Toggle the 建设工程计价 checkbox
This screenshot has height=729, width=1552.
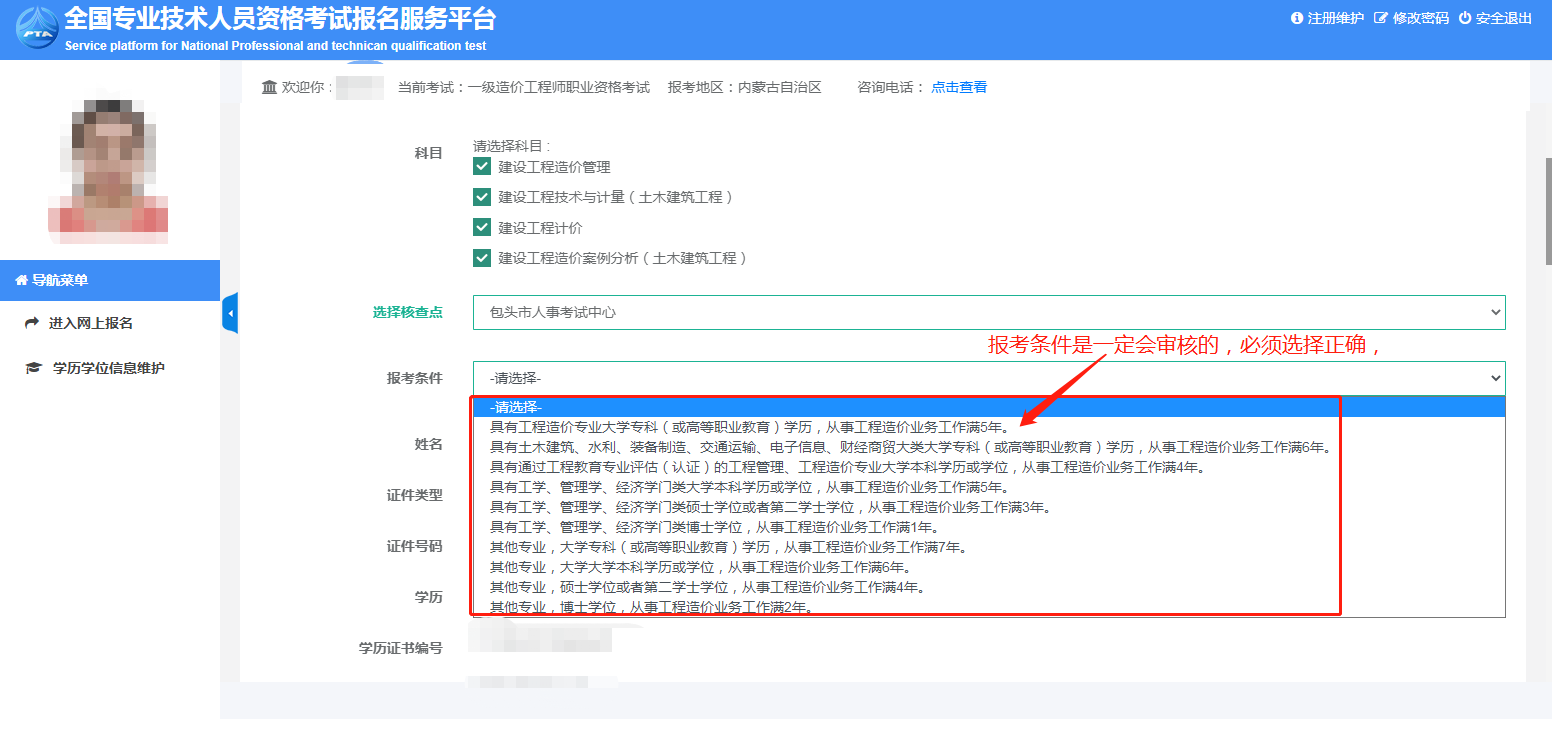(x=482, y=228)
